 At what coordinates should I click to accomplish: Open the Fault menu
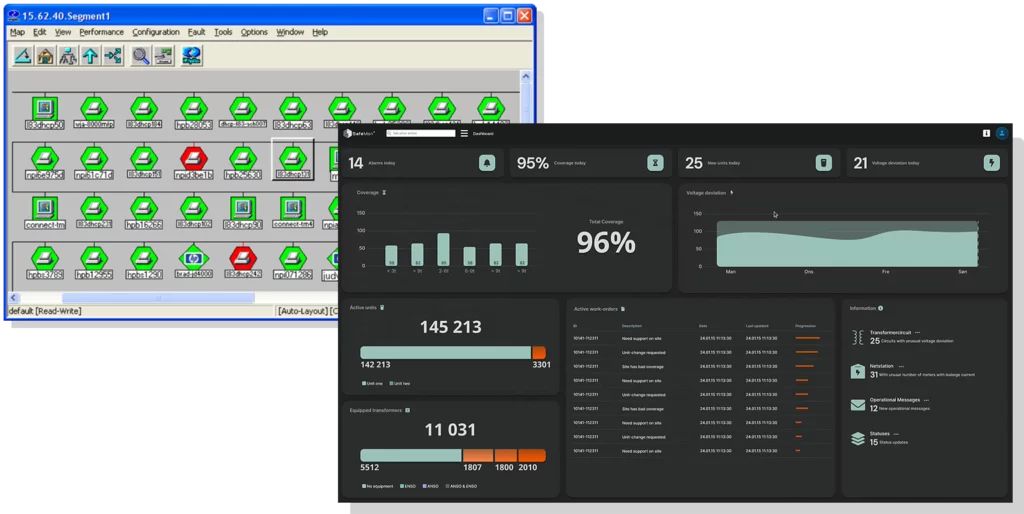tap(196, 32)
